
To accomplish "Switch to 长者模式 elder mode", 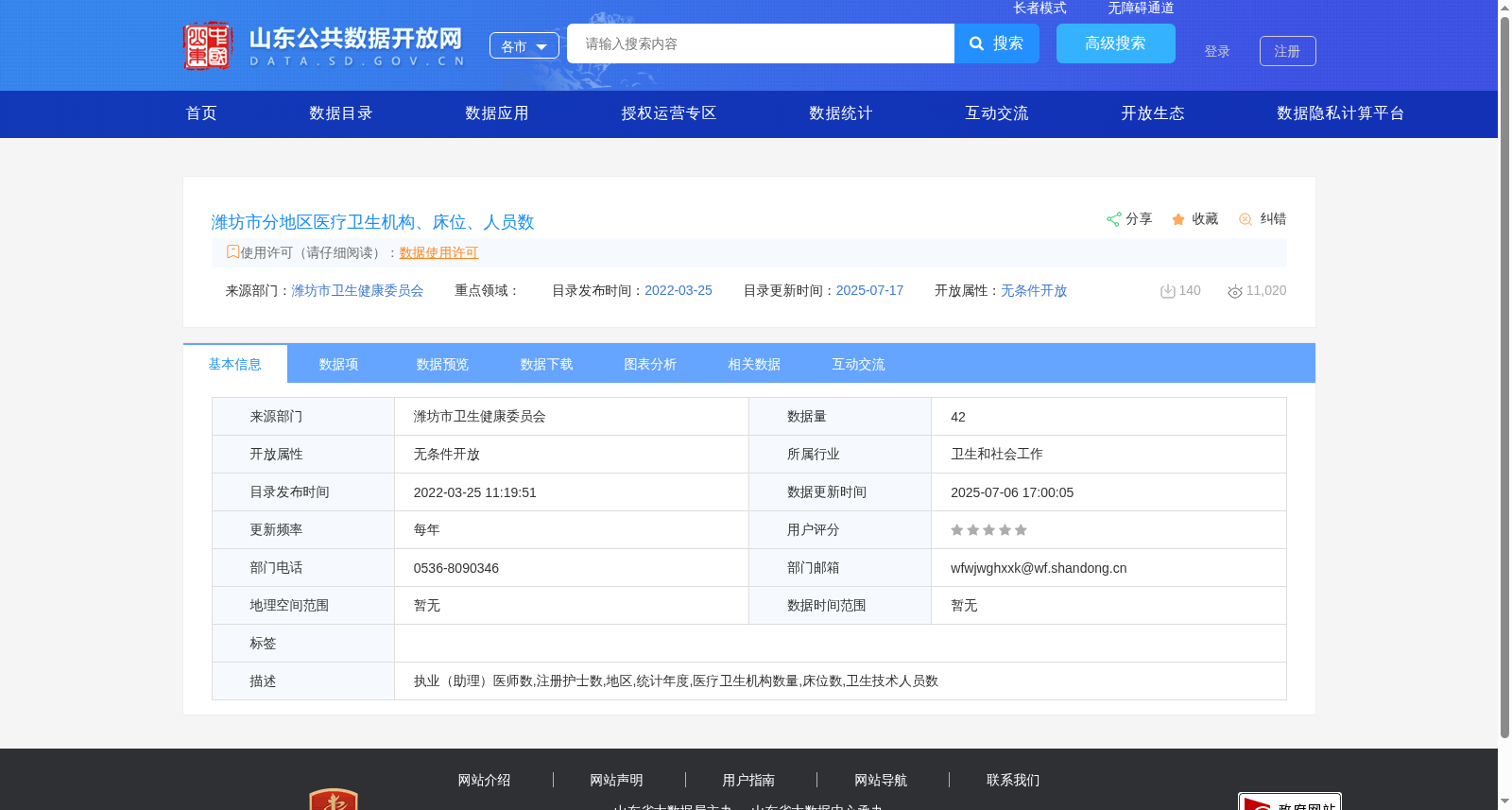I will click(x=1039, y=8).
